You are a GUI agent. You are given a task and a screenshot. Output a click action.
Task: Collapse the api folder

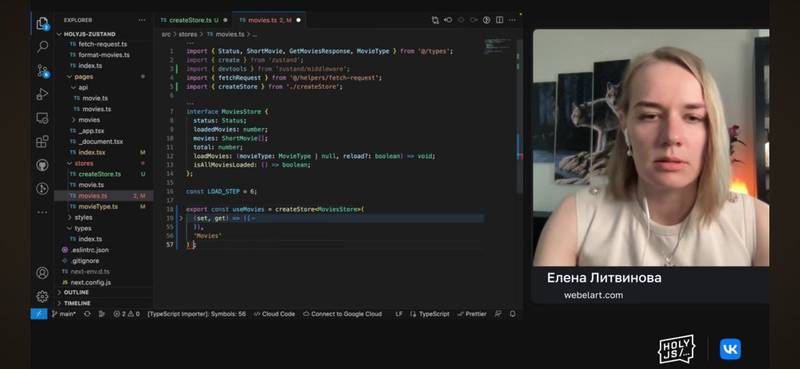[x=83, y=87]
